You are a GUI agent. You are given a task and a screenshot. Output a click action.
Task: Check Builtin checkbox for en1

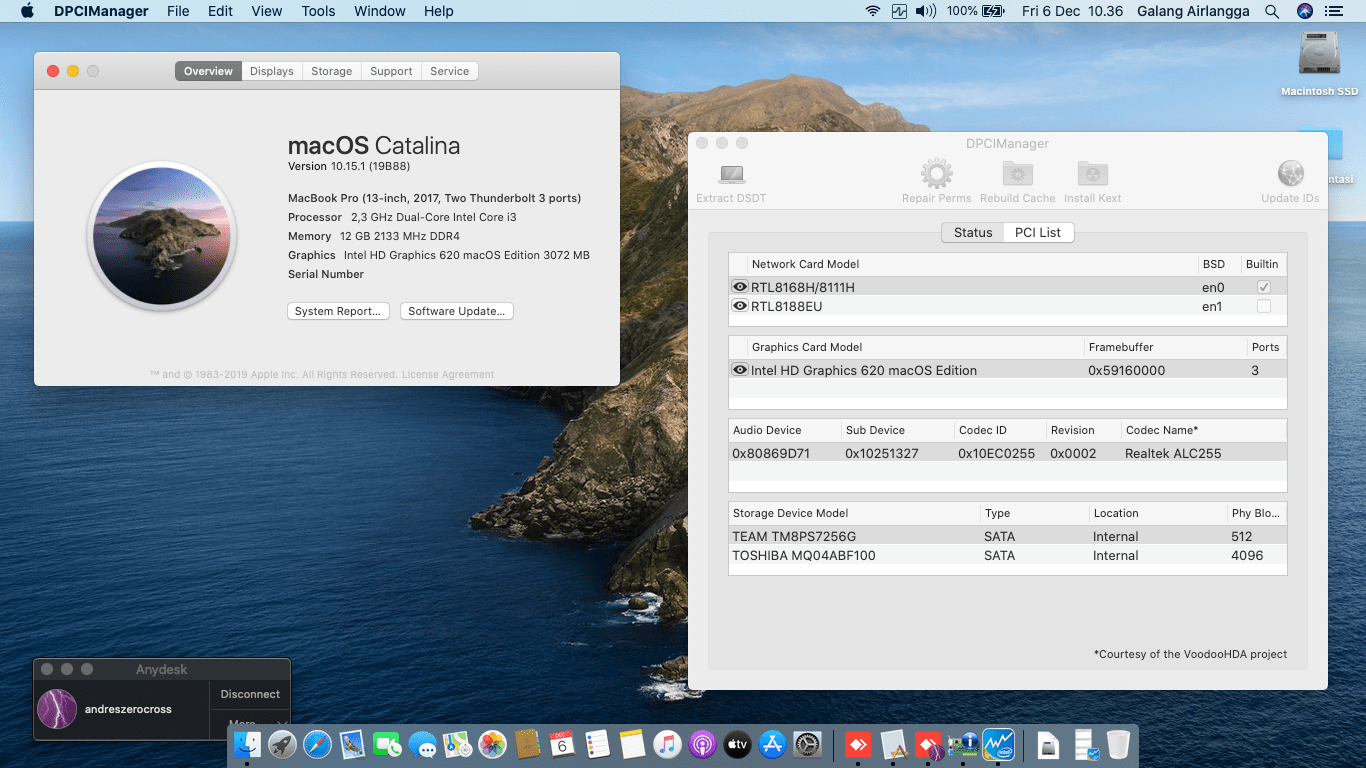[x=1264, y=306]
